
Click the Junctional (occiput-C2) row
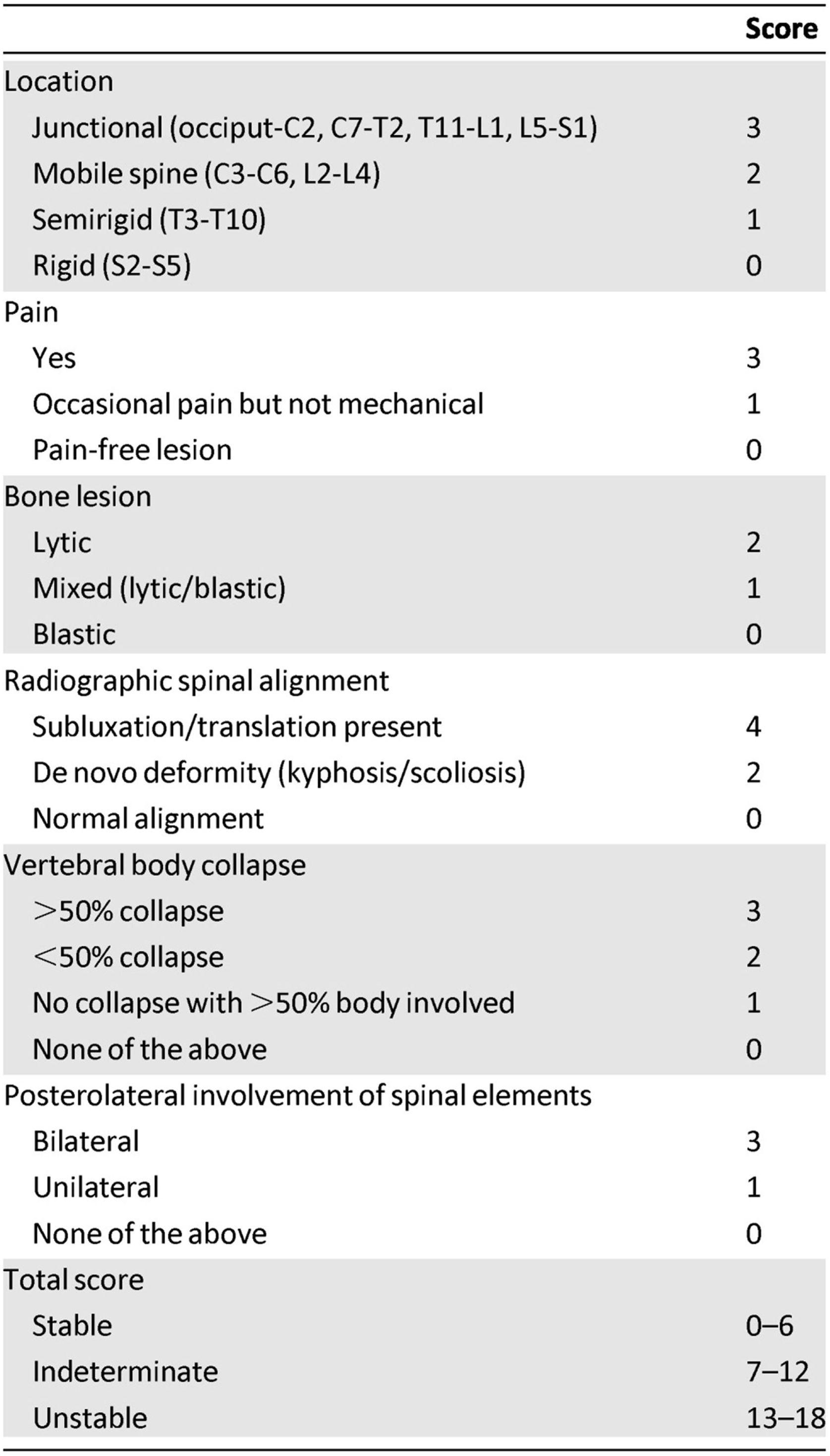[315, 128]
